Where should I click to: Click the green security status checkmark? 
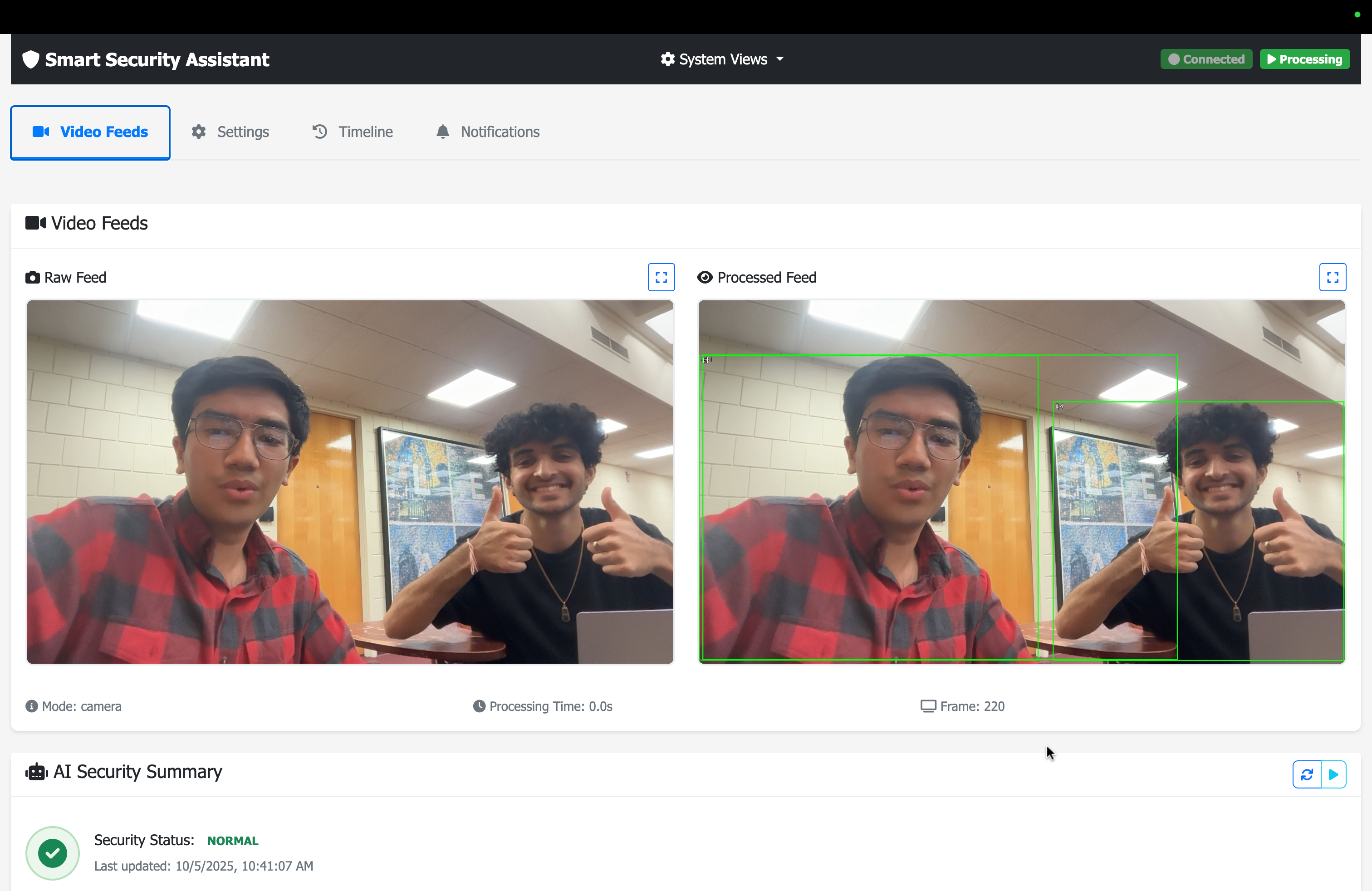click(53, 852)
